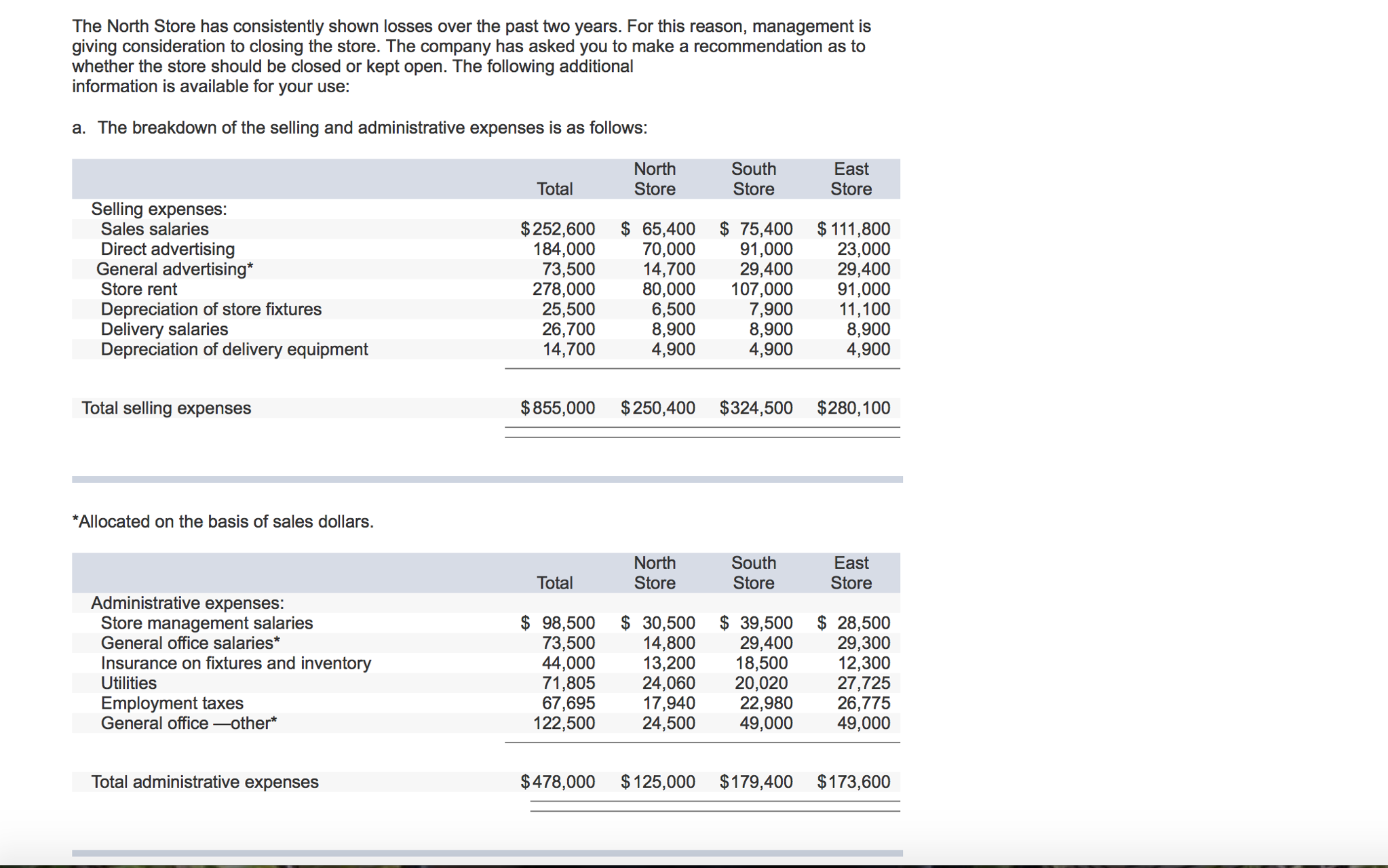This screenshot has height=868, width=1388.
Task: Select North Store fixtures depreciation 6,500
Action: 673,309
